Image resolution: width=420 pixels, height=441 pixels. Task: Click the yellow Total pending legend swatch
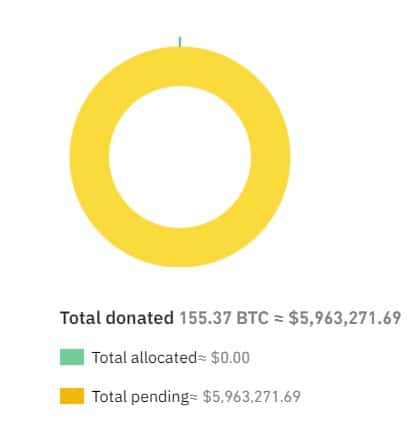tap(72, 396)
